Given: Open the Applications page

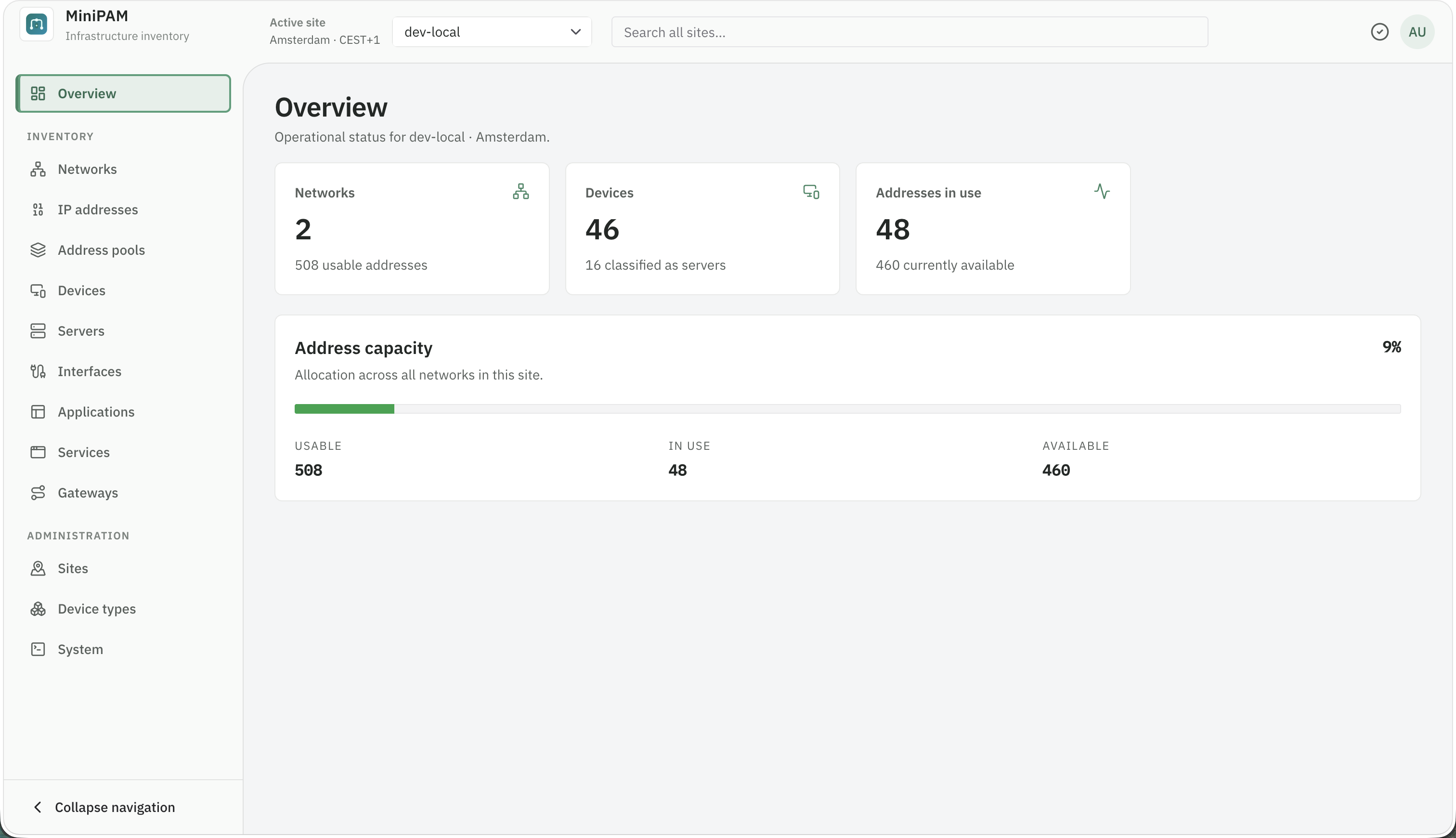Looking at the screenshot, I should pyautogui.click(x=123, y=412).
